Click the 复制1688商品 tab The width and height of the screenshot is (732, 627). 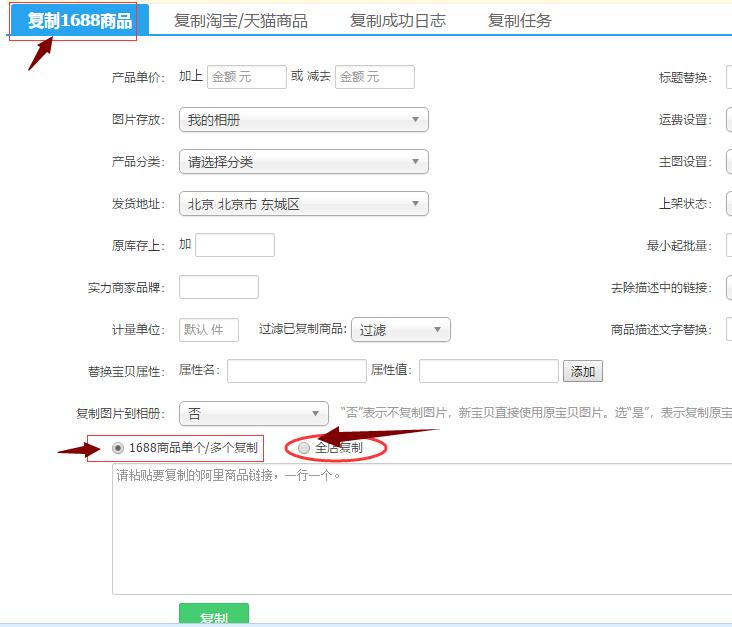point(79,21)
